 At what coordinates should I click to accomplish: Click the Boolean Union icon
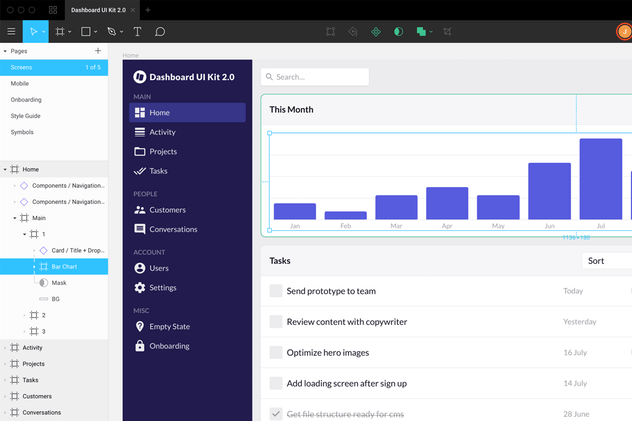[x=421, y=31]
